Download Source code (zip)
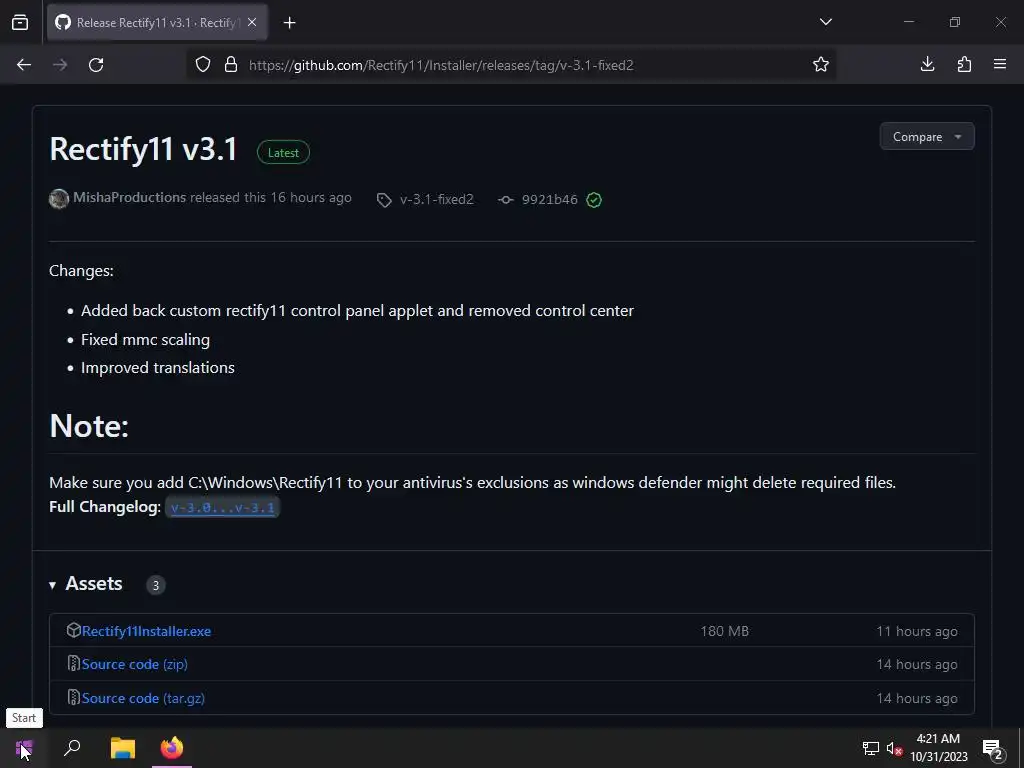The width and height of the screenshot is (1024, 768). point(135,664)
